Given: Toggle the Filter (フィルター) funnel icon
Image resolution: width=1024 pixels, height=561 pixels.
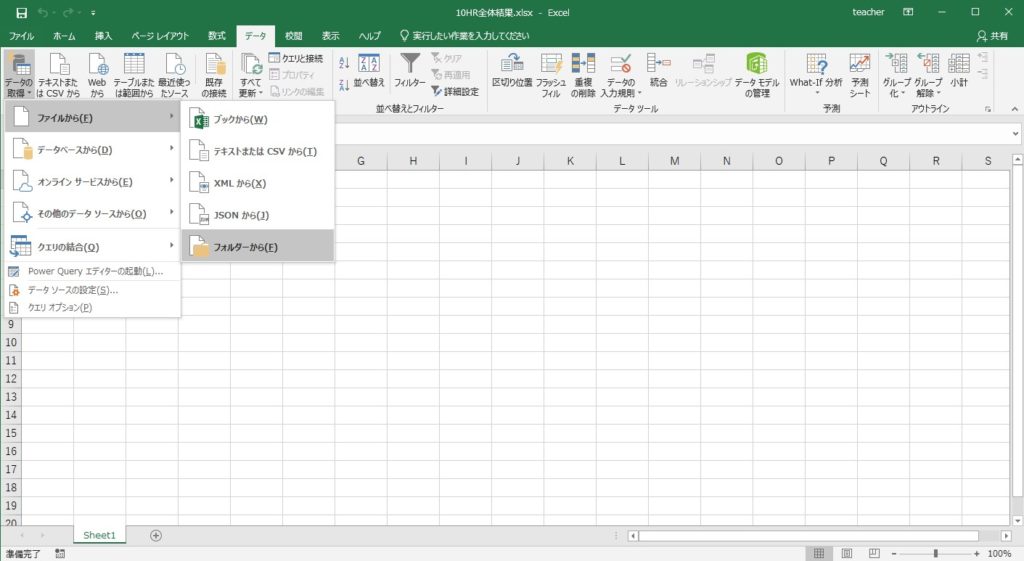Looking at the screenshot, I should 409,71.
